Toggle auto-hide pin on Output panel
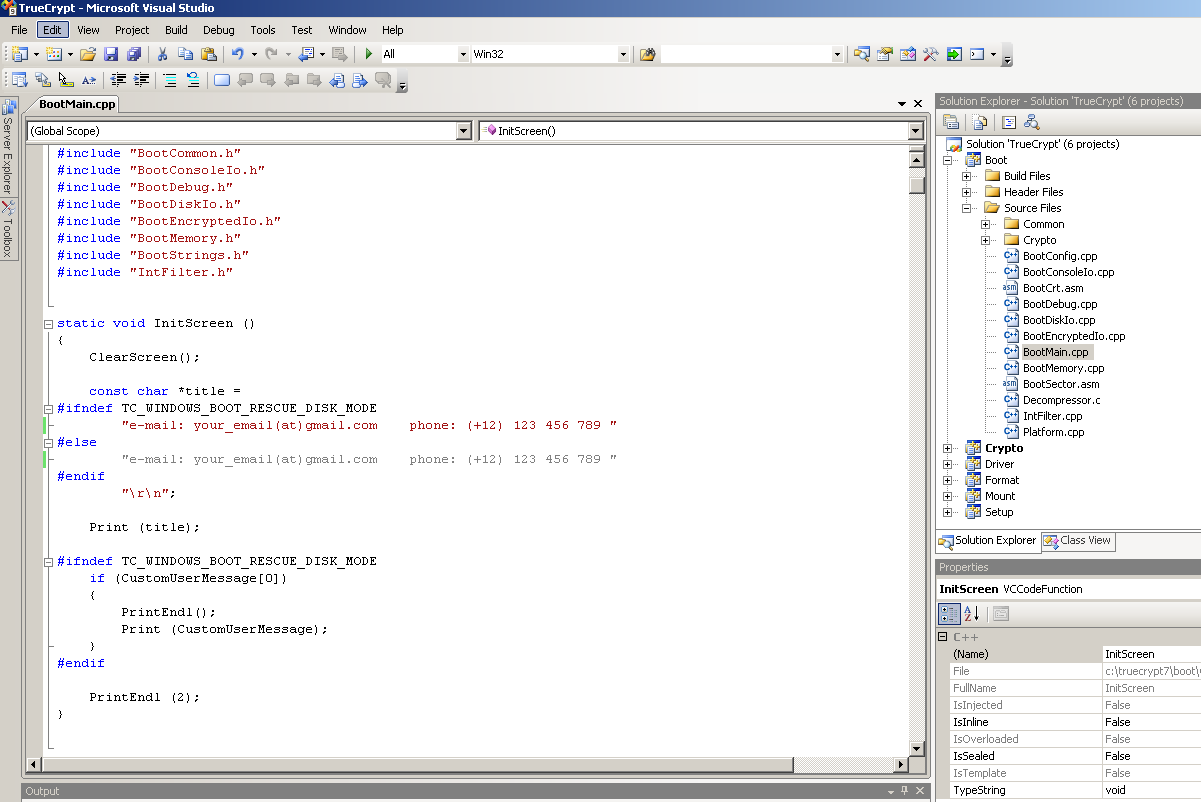This screenshot has height=802, width=1201. [x=904, y=791]
